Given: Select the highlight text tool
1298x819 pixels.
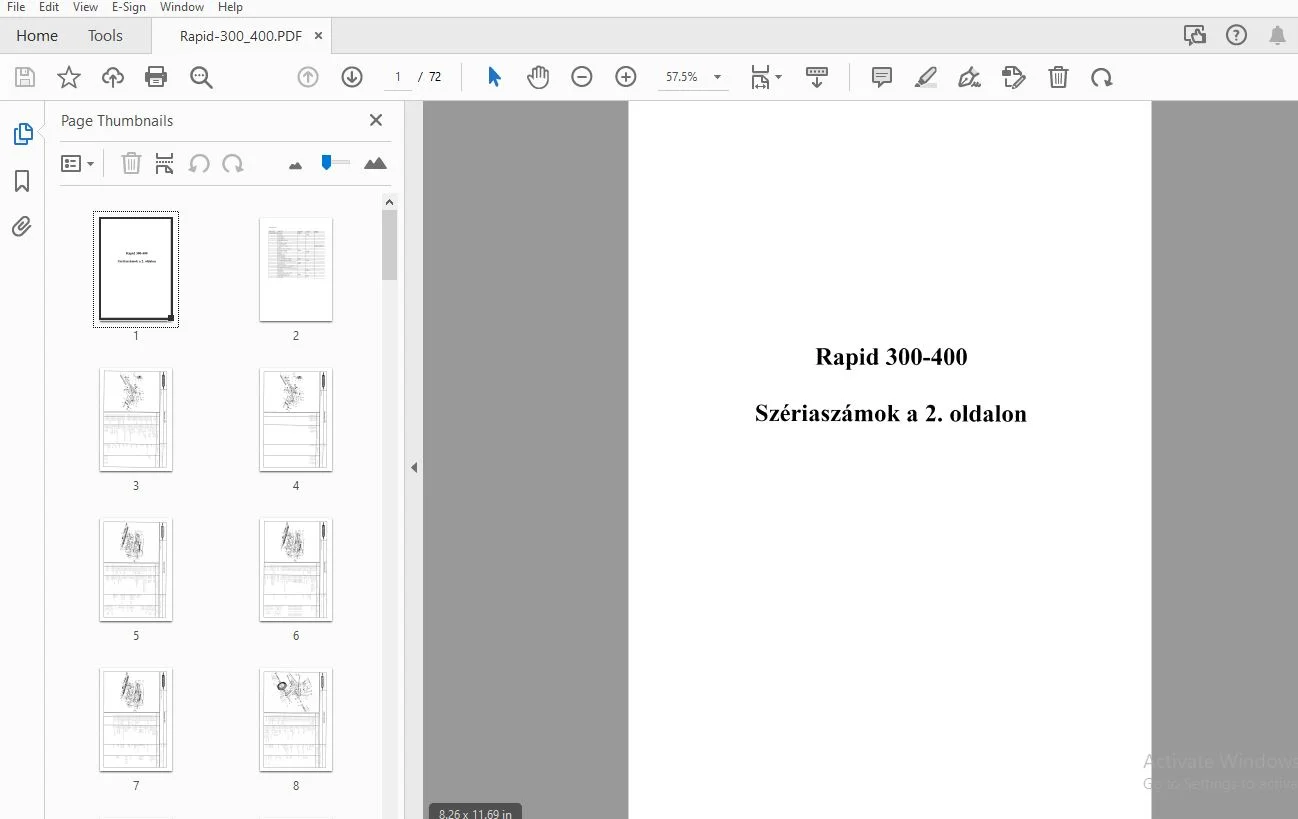Looking at the screenshot, I should [x=926, y=77].
